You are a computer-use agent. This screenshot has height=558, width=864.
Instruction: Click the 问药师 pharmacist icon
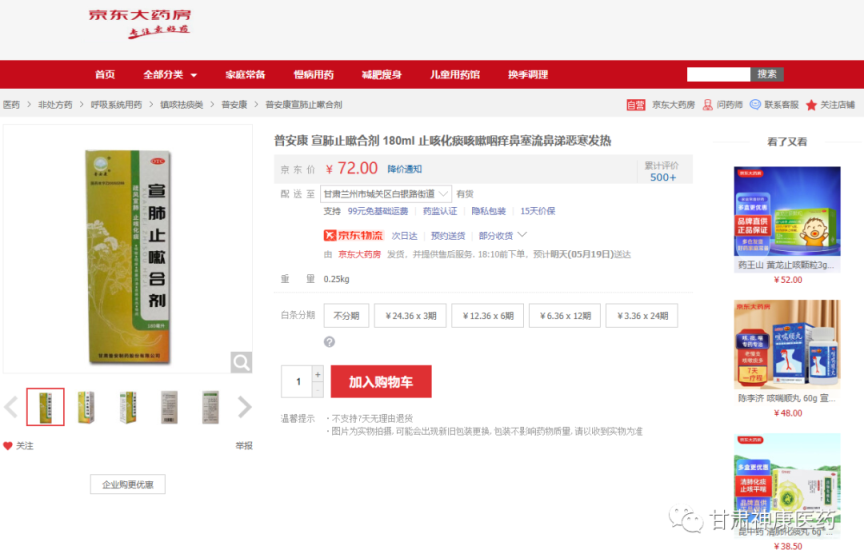[708, 105]
